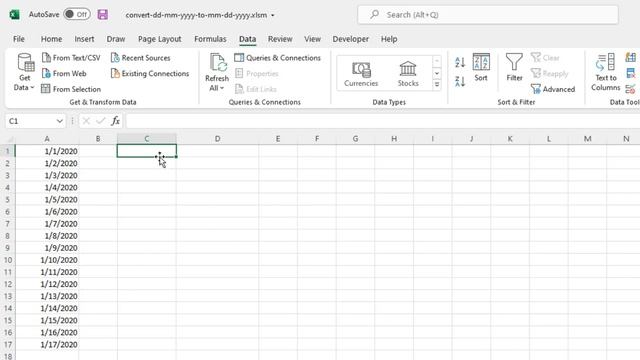This screenshot has height=360, width=640.
Task: Click the formula bar Enter checkmark
Action: [x=100, y=121]
